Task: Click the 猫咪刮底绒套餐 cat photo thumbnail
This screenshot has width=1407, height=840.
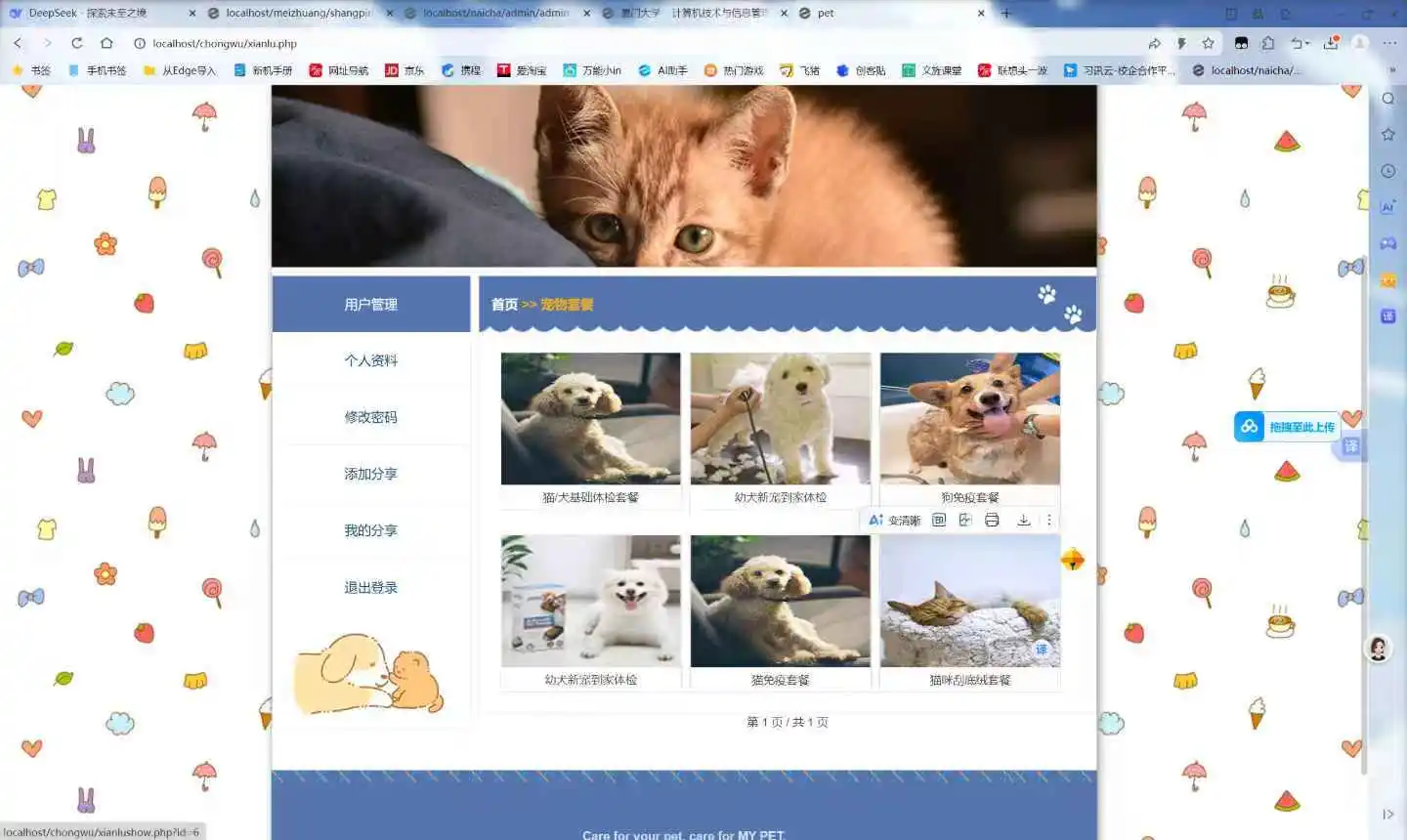Action: 968,601
